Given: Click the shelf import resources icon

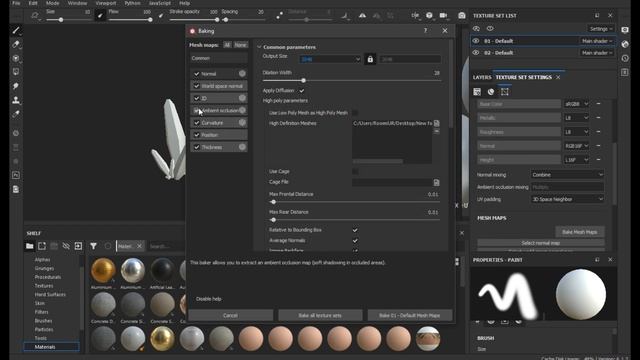Looking at the screenshot, I should (x=78, y=246).
